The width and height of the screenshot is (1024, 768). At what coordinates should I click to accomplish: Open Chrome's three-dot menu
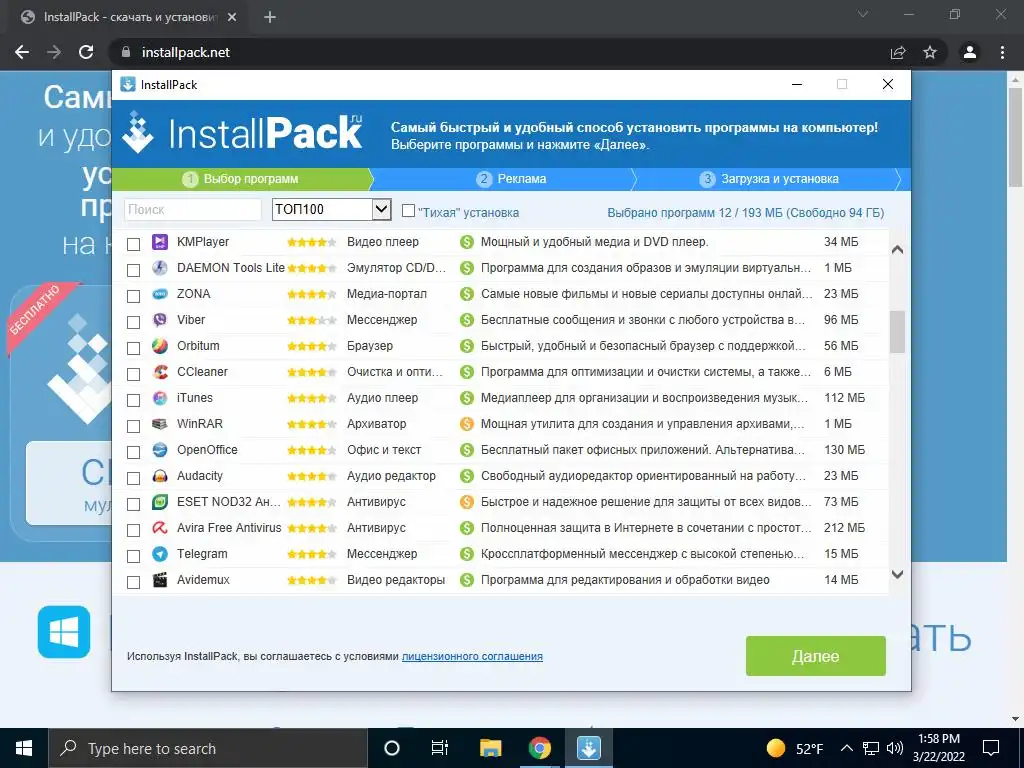1002,52
